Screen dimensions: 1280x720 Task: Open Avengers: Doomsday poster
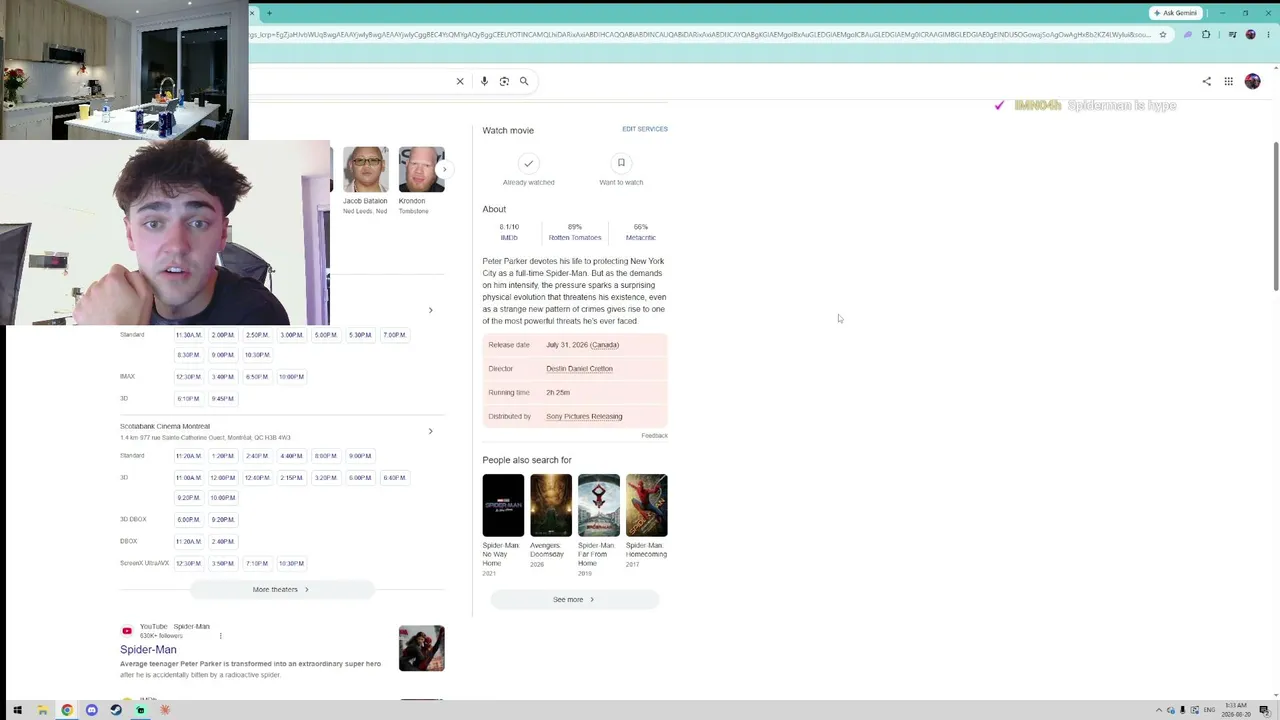(551, 506)
